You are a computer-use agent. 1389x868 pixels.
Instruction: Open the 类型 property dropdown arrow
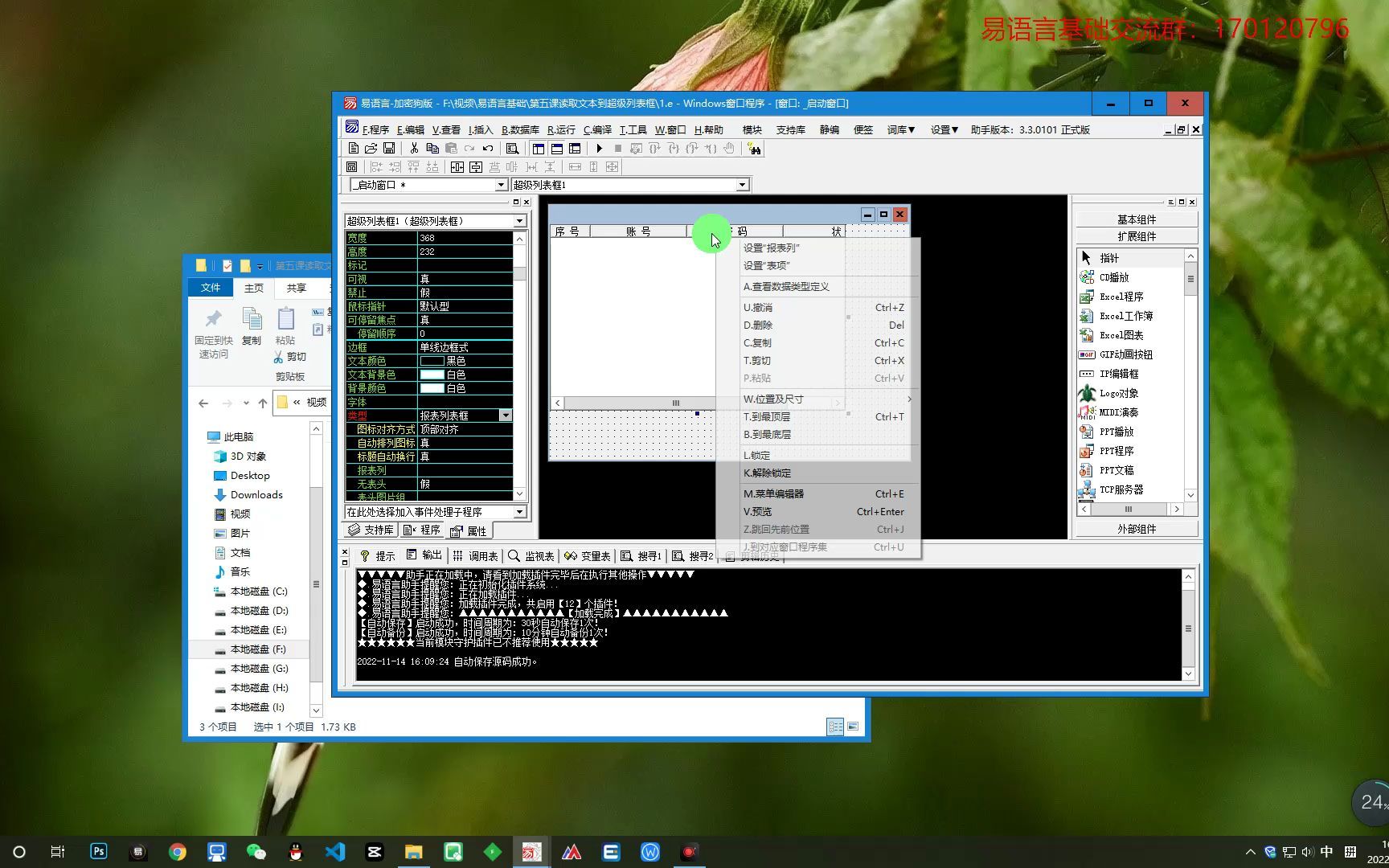pos(505,416)
